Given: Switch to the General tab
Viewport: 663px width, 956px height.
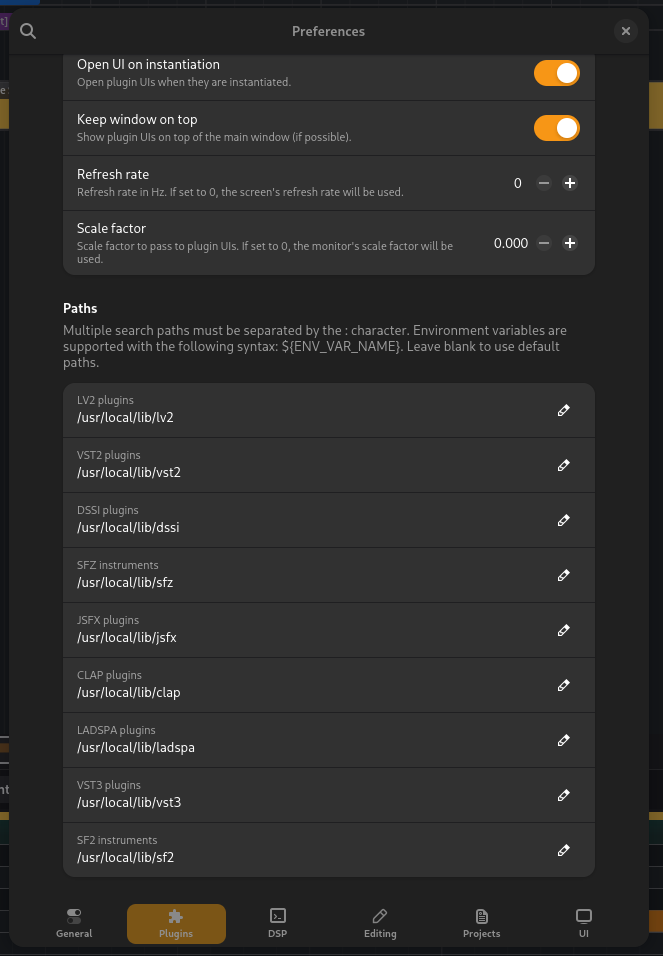Looking at the screenshot, I should pyautogui.click(x=74, y=923).
